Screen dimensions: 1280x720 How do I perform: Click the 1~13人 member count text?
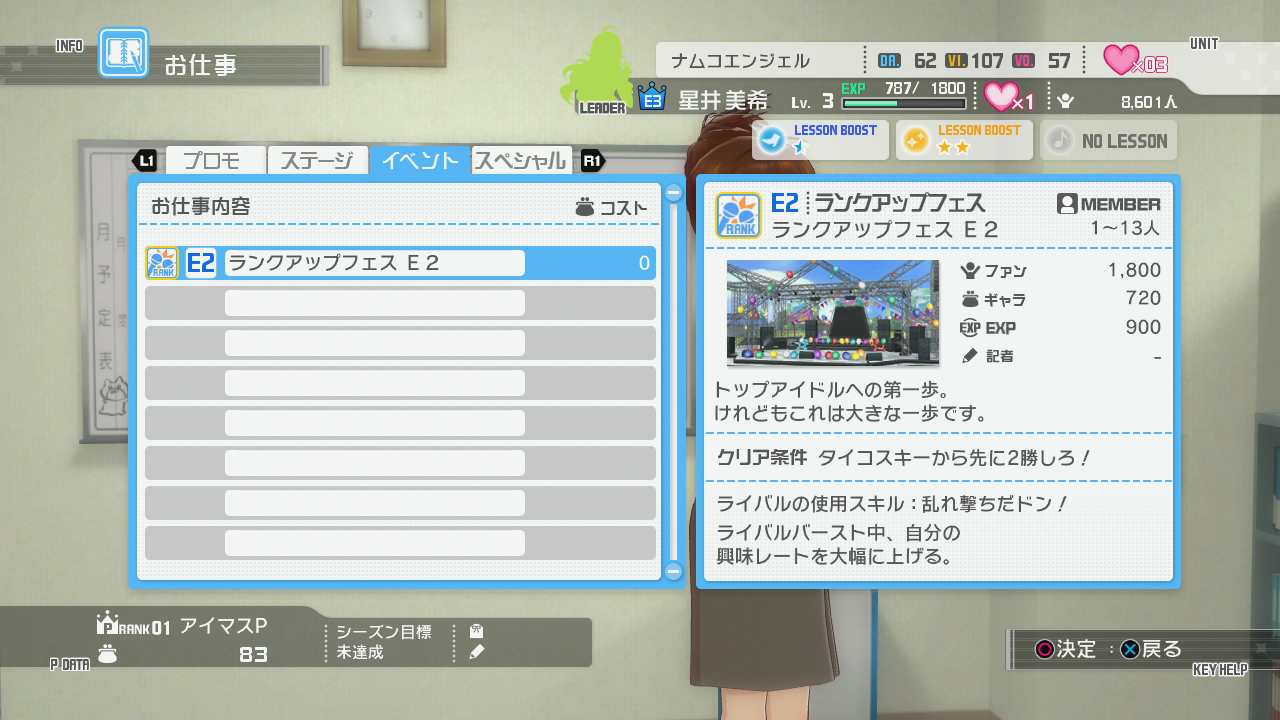pyautogui.click(x=1125, y=229)
